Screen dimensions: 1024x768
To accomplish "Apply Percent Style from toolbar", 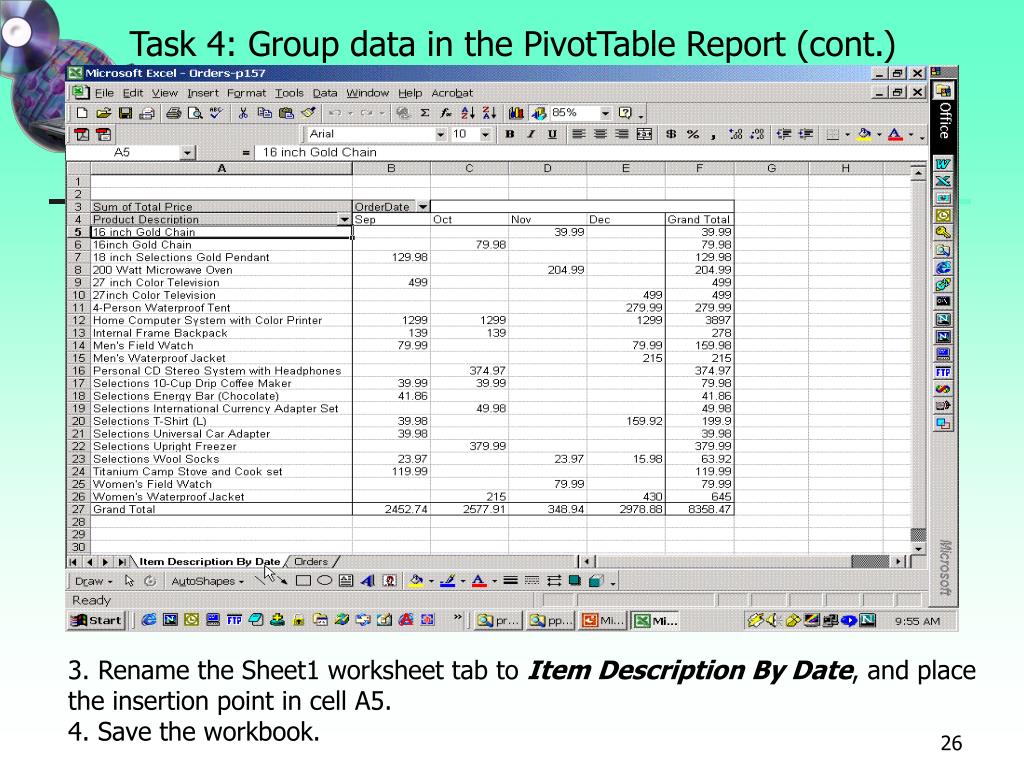I will pos(692,135).
